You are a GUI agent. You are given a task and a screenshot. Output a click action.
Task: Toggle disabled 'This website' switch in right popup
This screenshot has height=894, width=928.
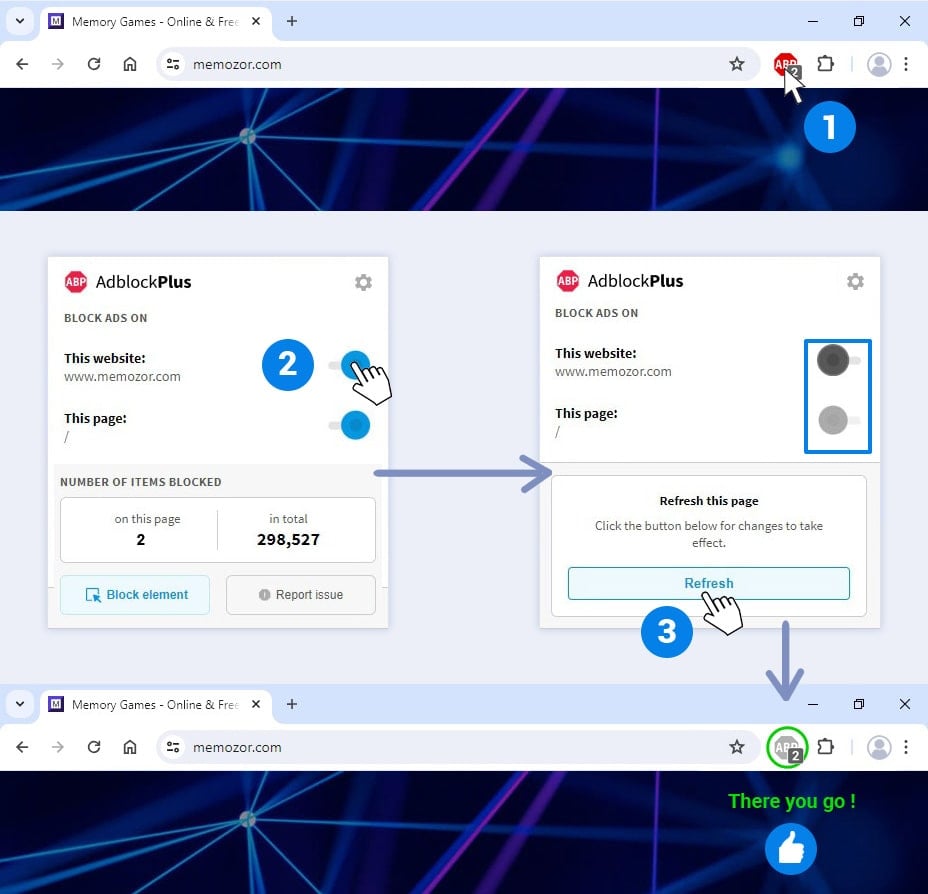point(837,360)
